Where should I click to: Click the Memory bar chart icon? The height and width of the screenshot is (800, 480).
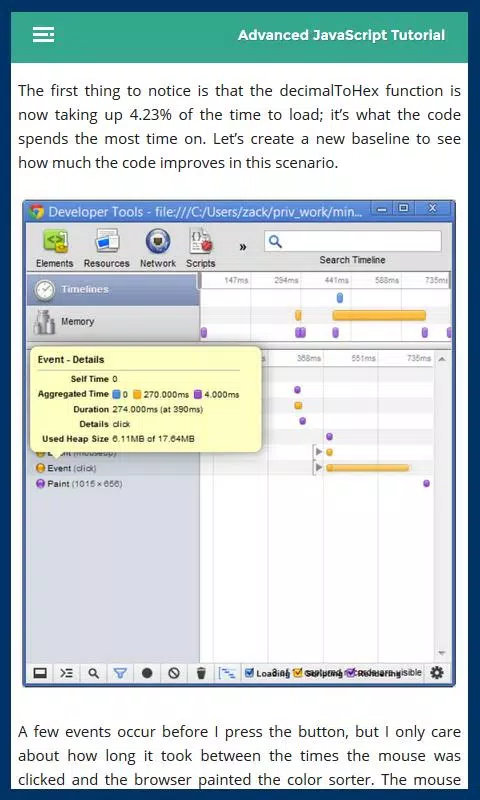[x=44, y=322]
